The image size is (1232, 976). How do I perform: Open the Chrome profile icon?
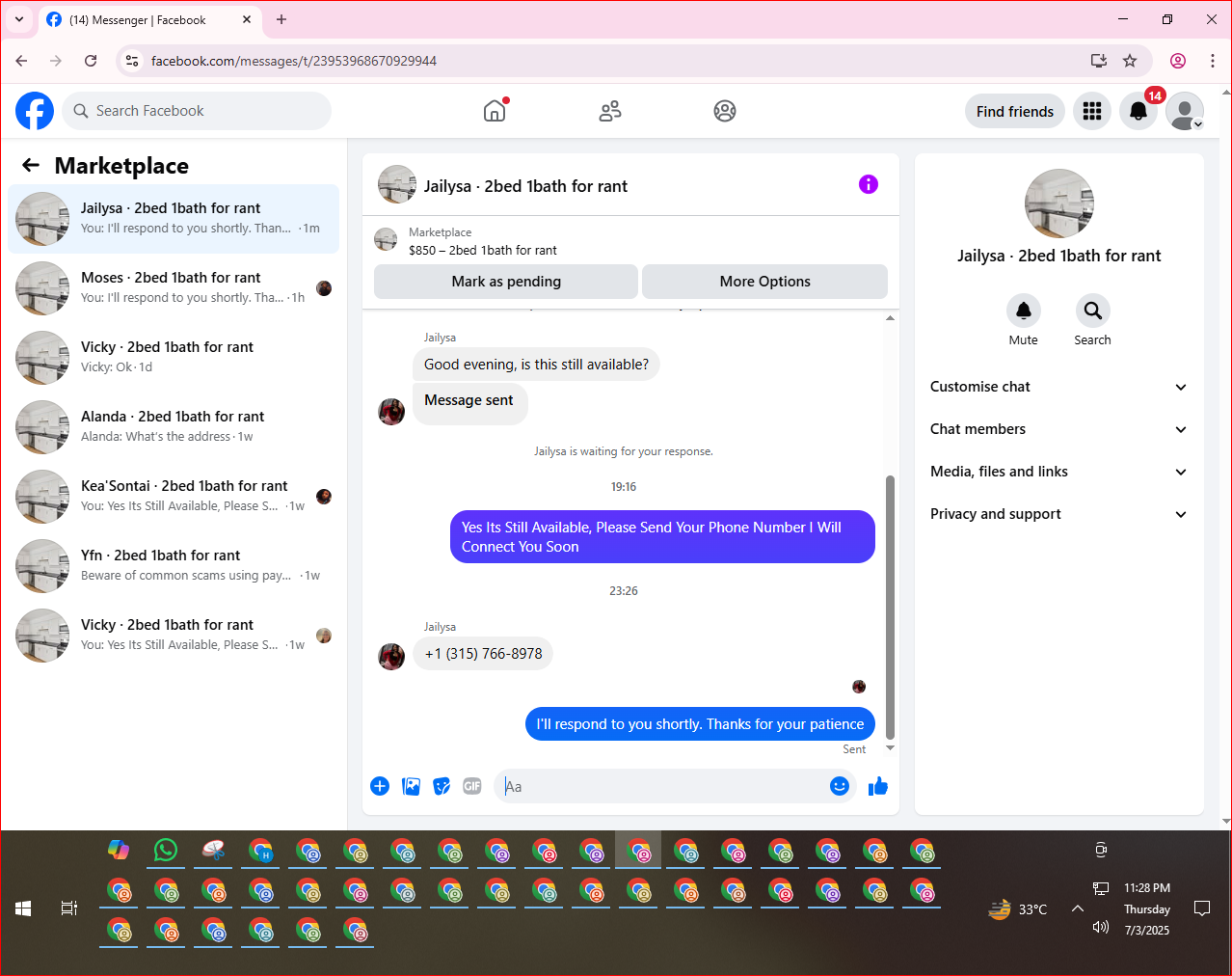pos(1178,61)
